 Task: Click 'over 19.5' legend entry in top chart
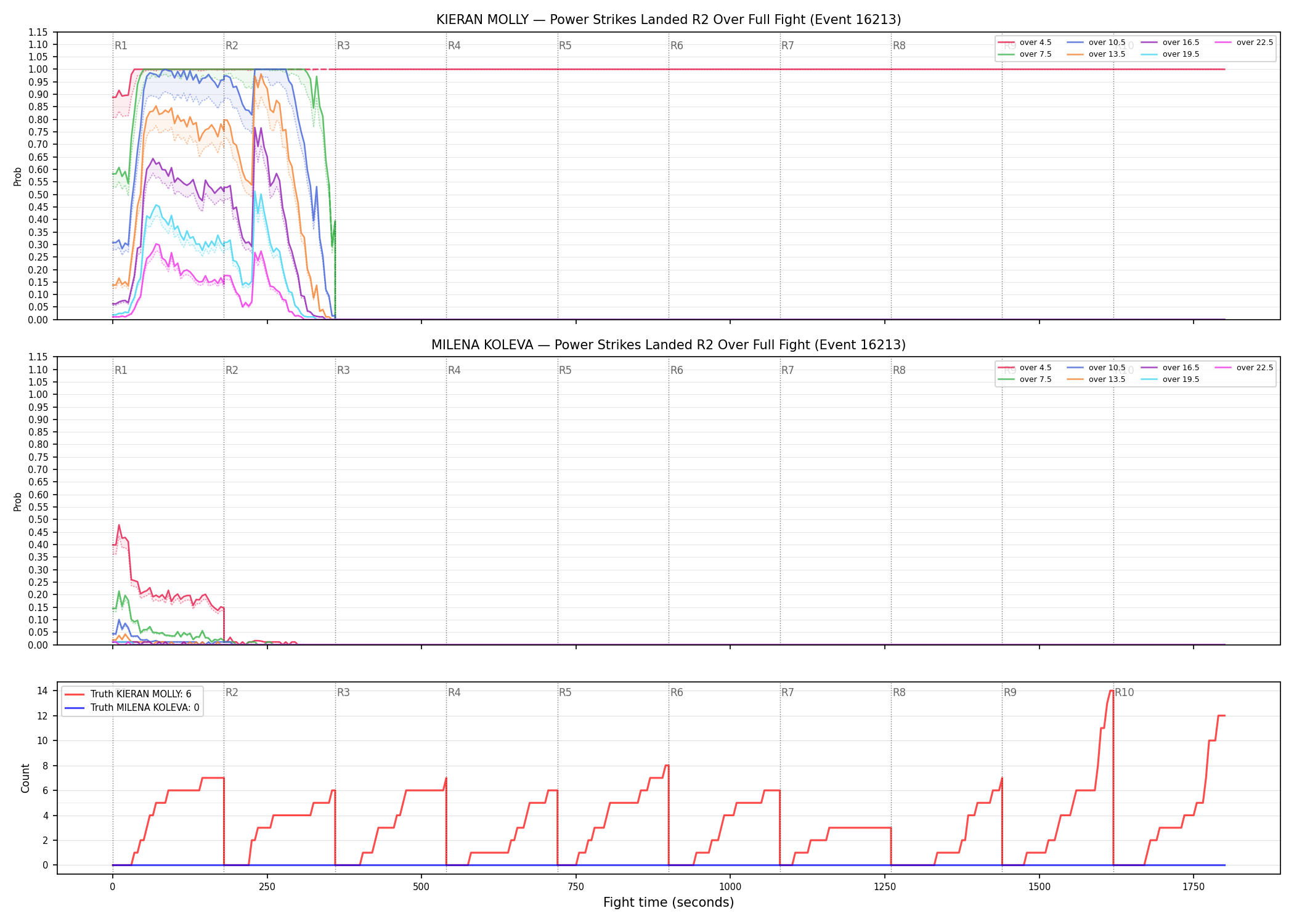coord(1170,54)
